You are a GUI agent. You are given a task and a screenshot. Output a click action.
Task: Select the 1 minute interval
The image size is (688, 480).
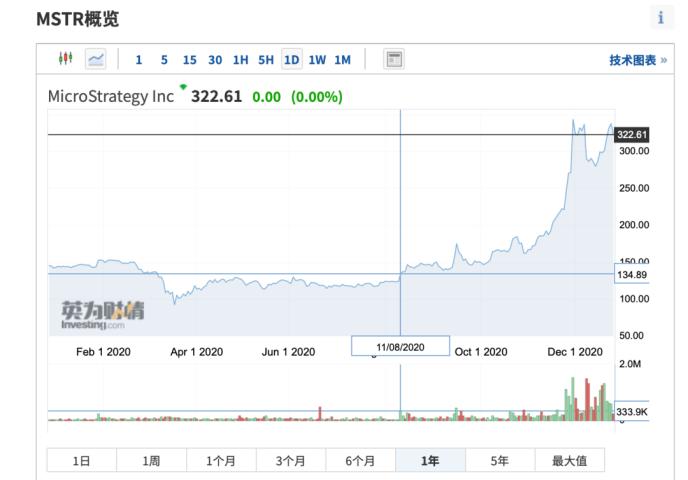[139, 60]
